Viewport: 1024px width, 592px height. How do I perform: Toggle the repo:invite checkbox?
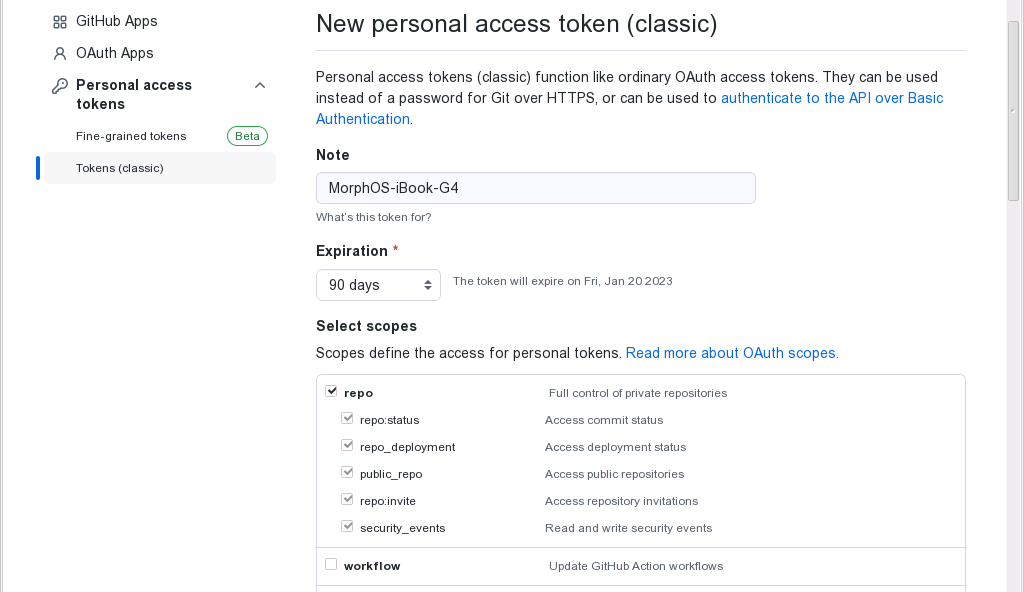click(347, 499)
